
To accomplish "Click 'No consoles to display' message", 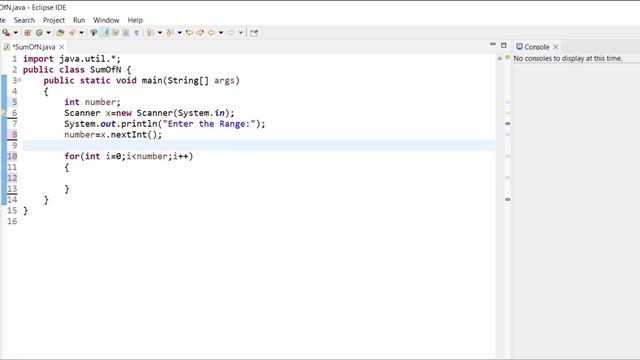I will point(568,58).
